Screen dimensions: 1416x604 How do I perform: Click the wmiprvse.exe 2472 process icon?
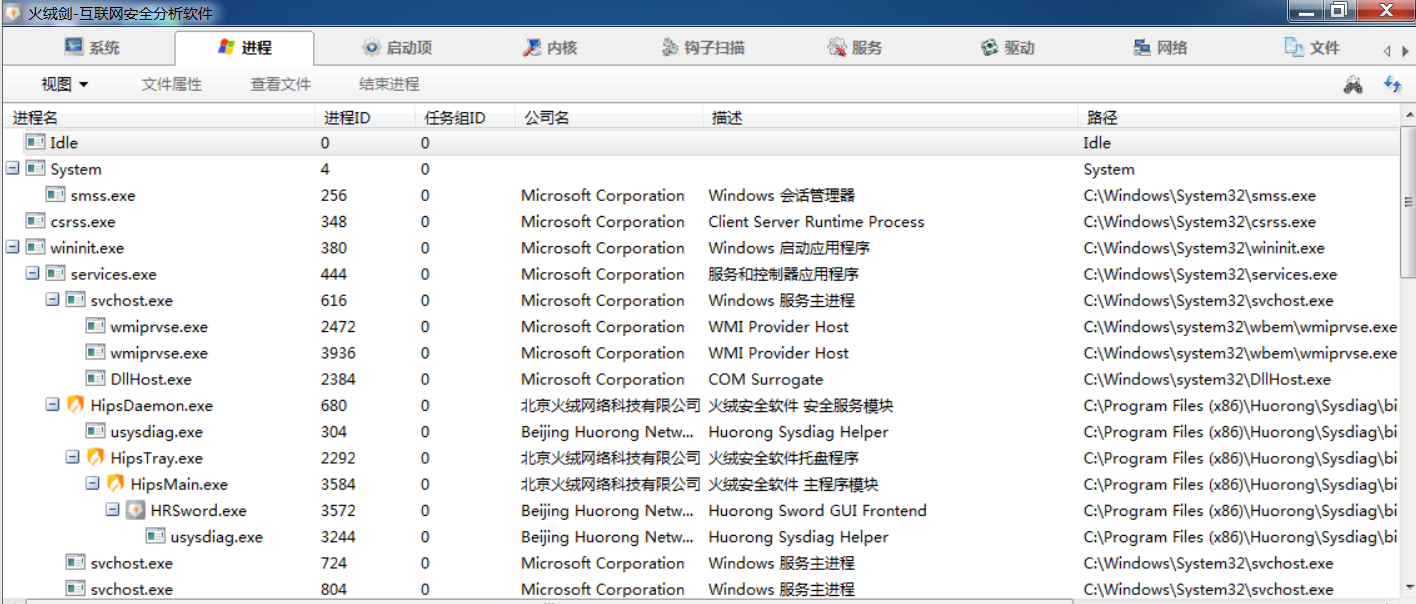(95, 327)
